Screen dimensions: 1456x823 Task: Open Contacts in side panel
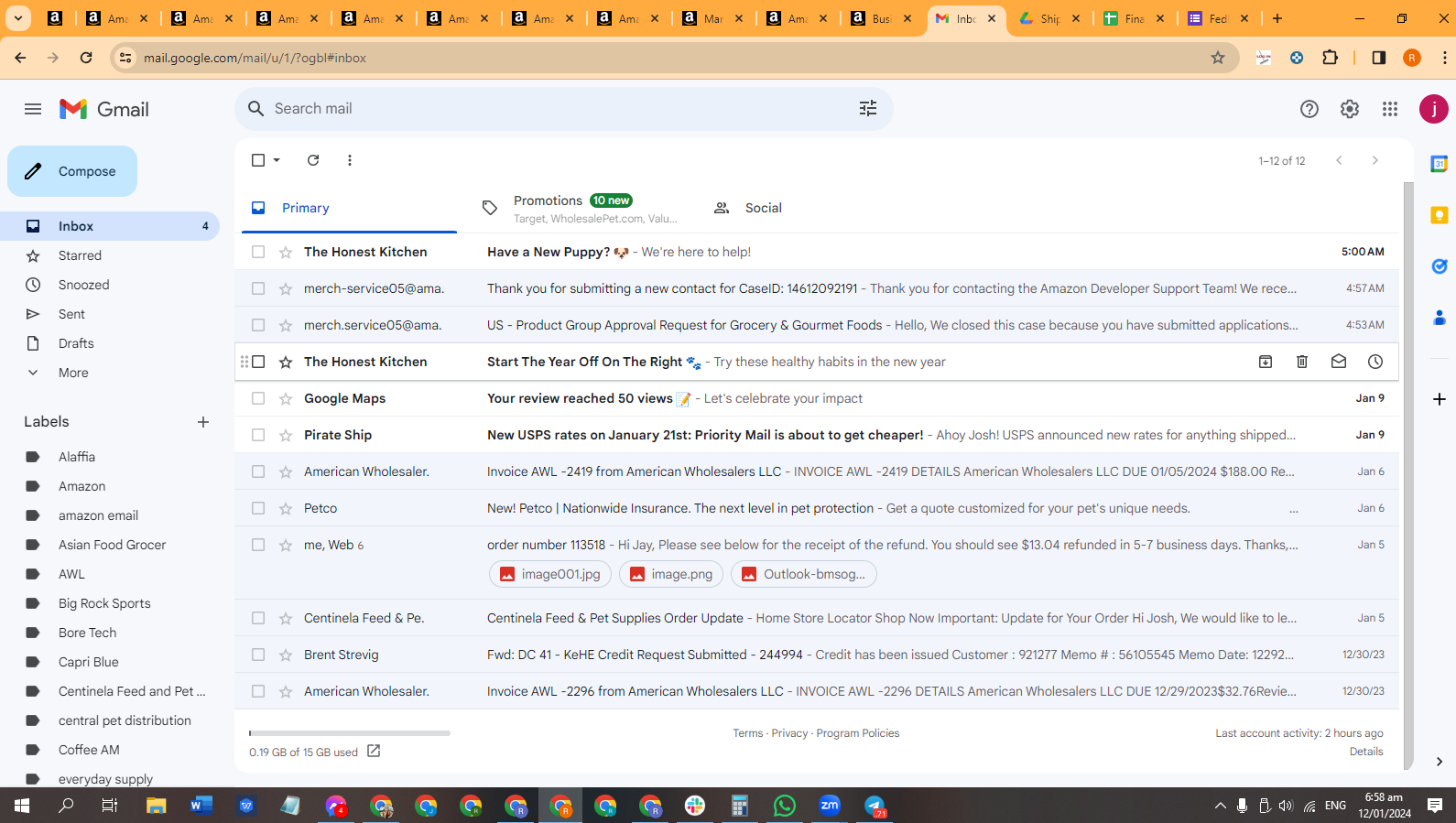tap(1440, 318)
